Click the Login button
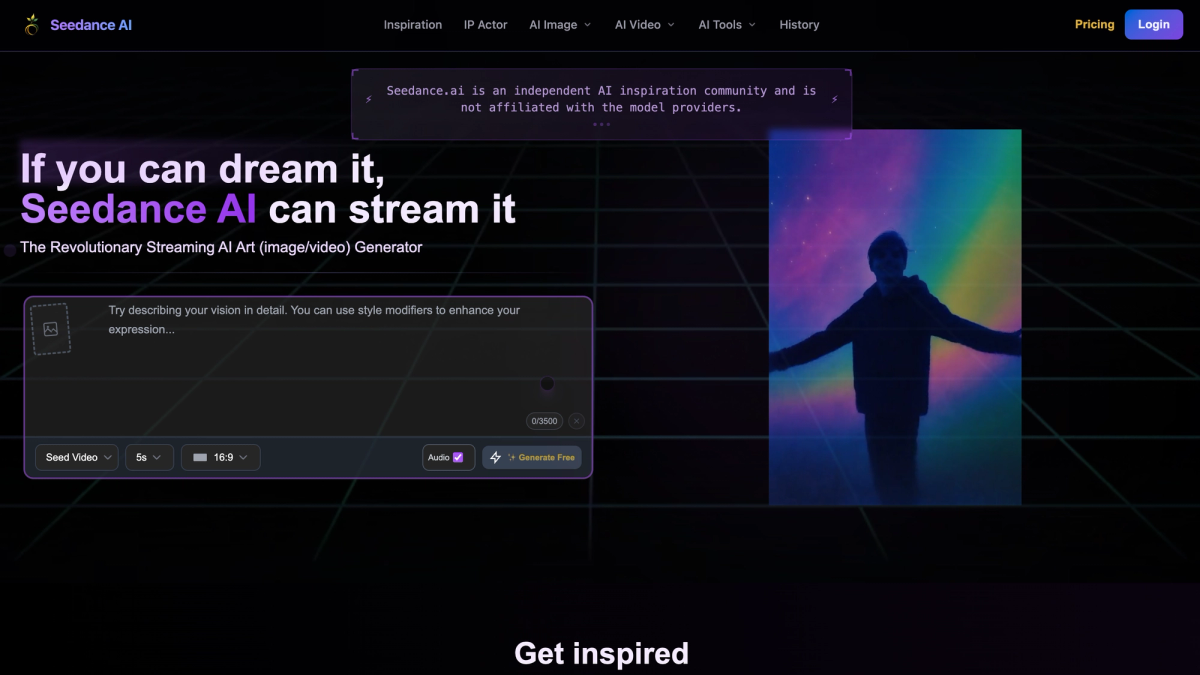 1153,24
